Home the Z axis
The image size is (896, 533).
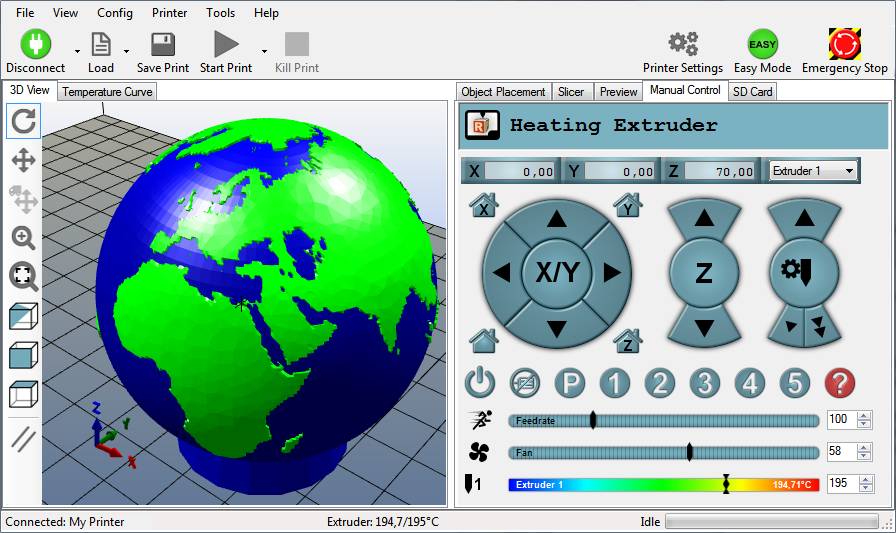pos(628,341)
